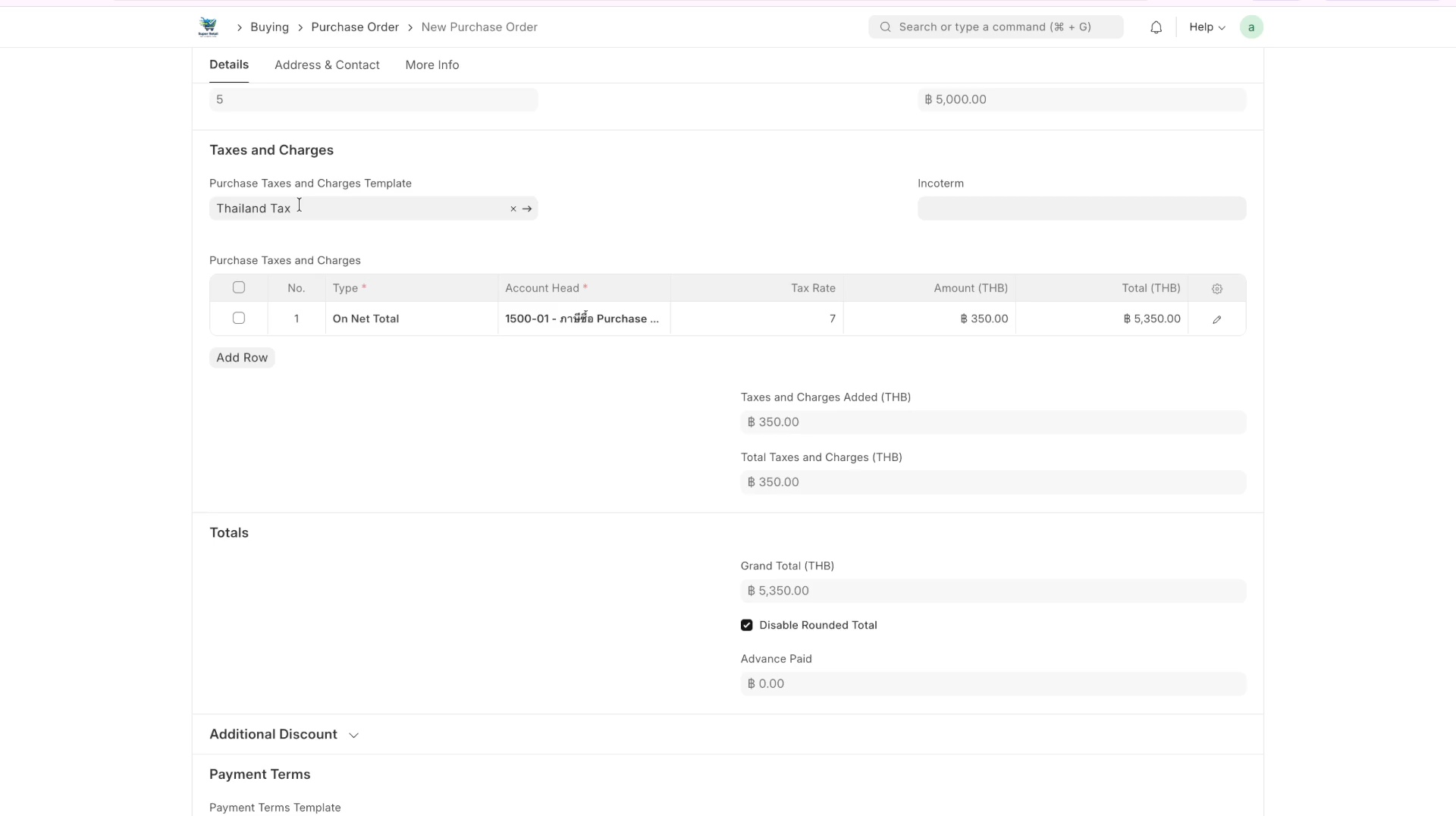Clear the Thailand Tax template value
1456x816 pixels.
coord(513,209)
